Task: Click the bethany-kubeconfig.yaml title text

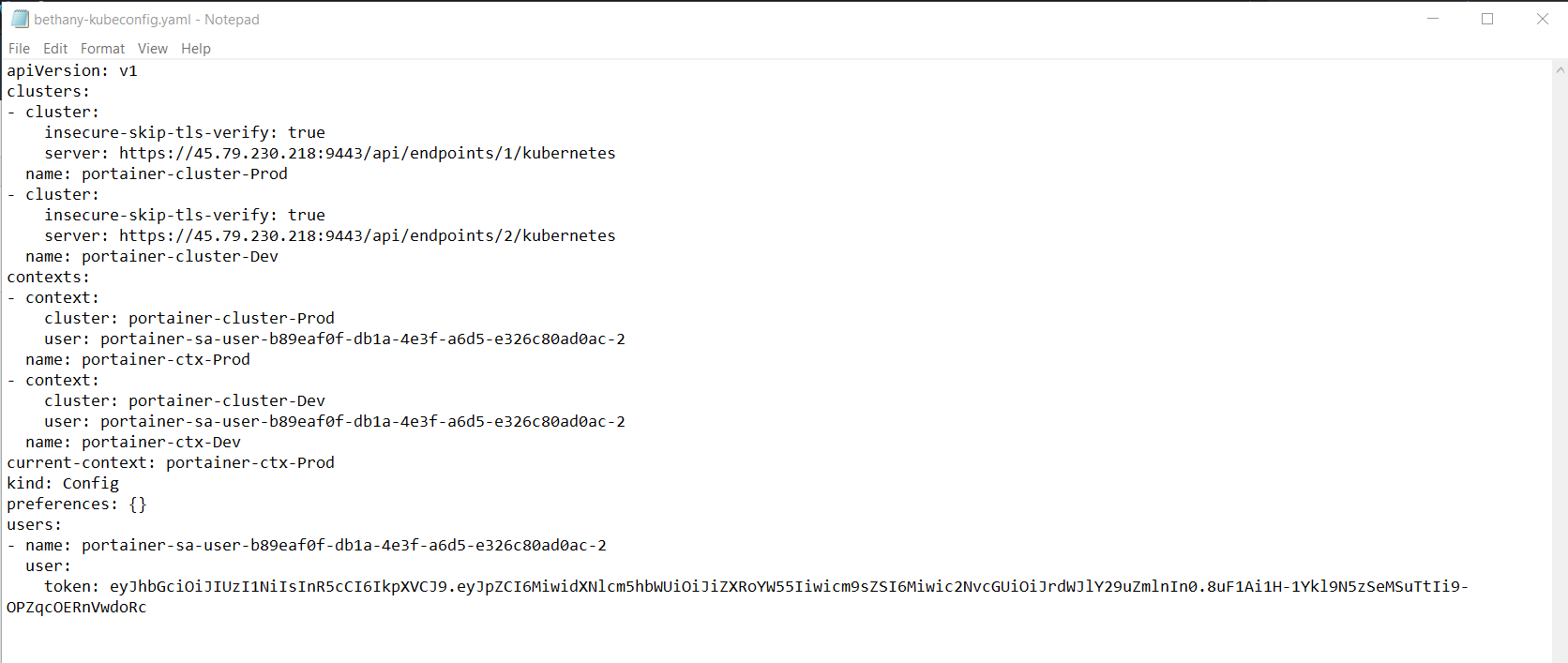Action: (113, 20)
